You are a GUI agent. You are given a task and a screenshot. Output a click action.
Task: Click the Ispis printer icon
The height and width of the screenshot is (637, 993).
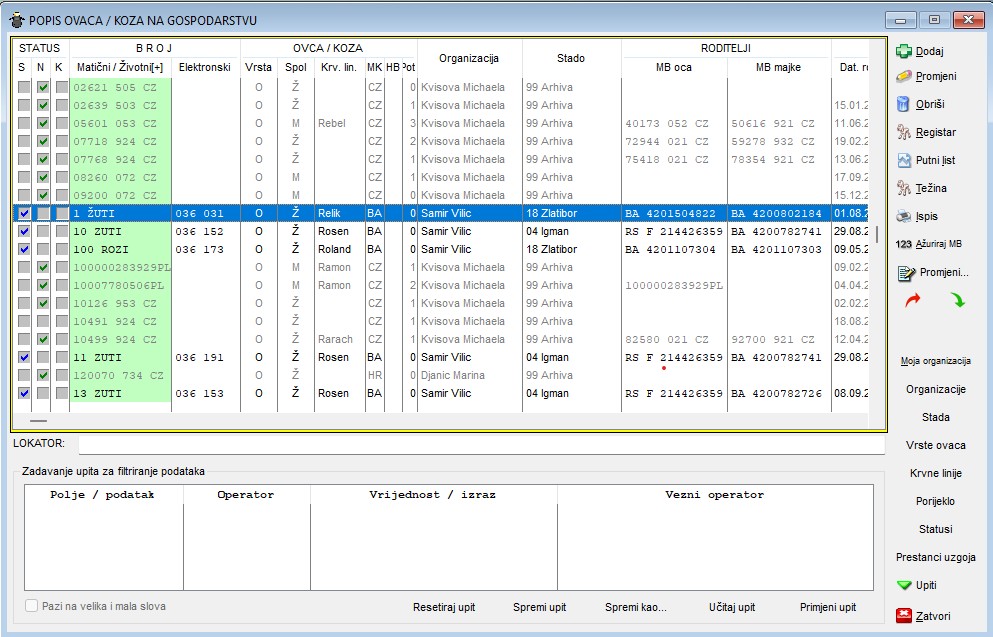904,216
